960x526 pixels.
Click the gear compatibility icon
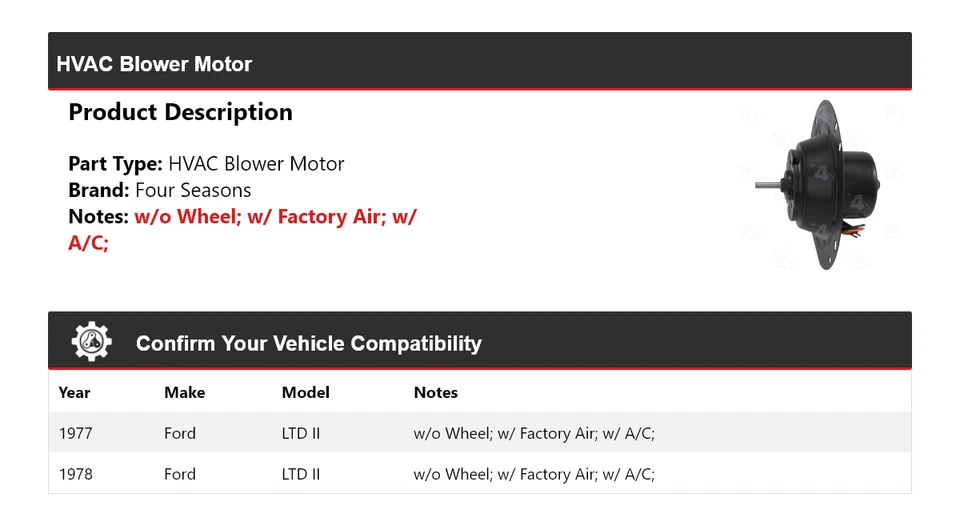pos(91,342)
